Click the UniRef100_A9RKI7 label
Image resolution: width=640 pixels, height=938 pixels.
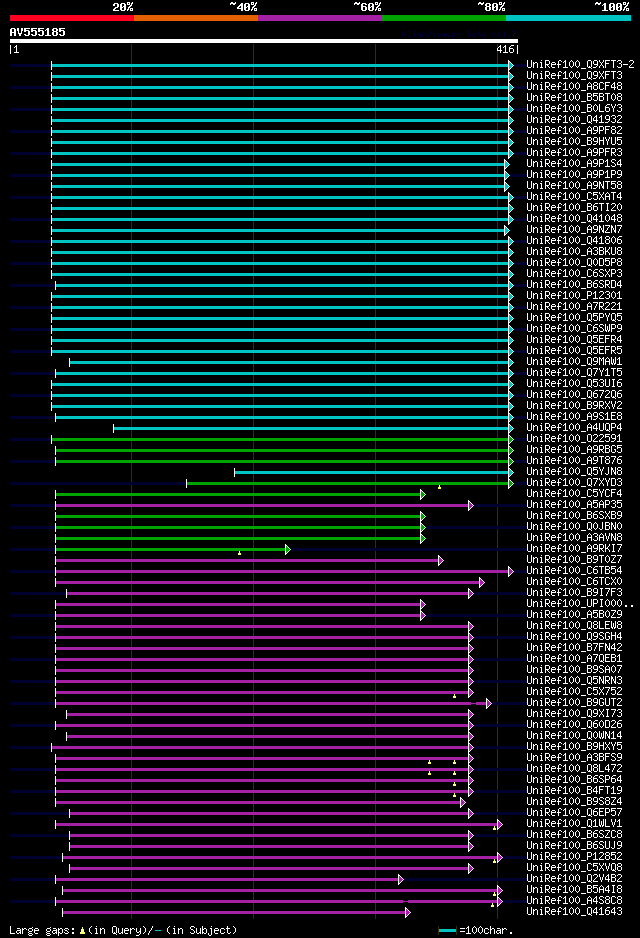pos(574,549)
